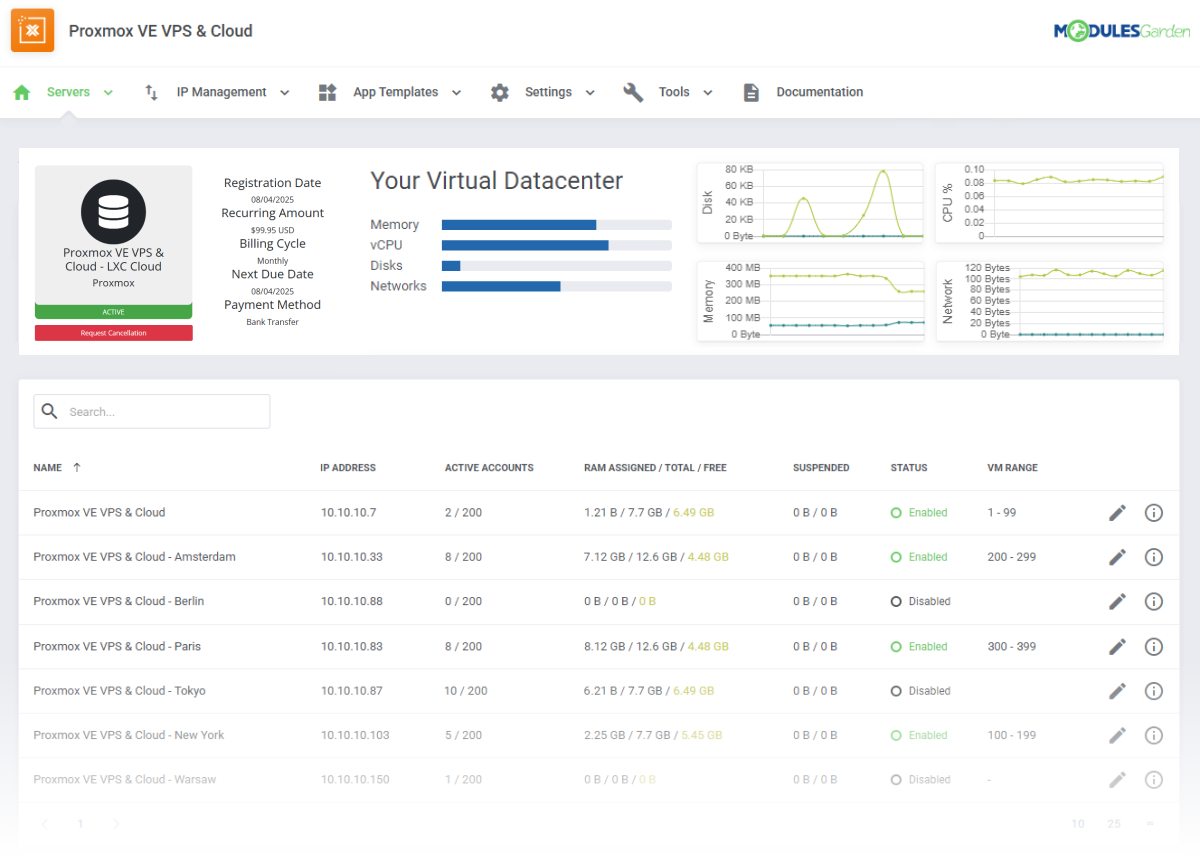The height and width of the screenshot is (860, 1200).
Task: Click the green ACTIVE status bar
Action: 114,312
